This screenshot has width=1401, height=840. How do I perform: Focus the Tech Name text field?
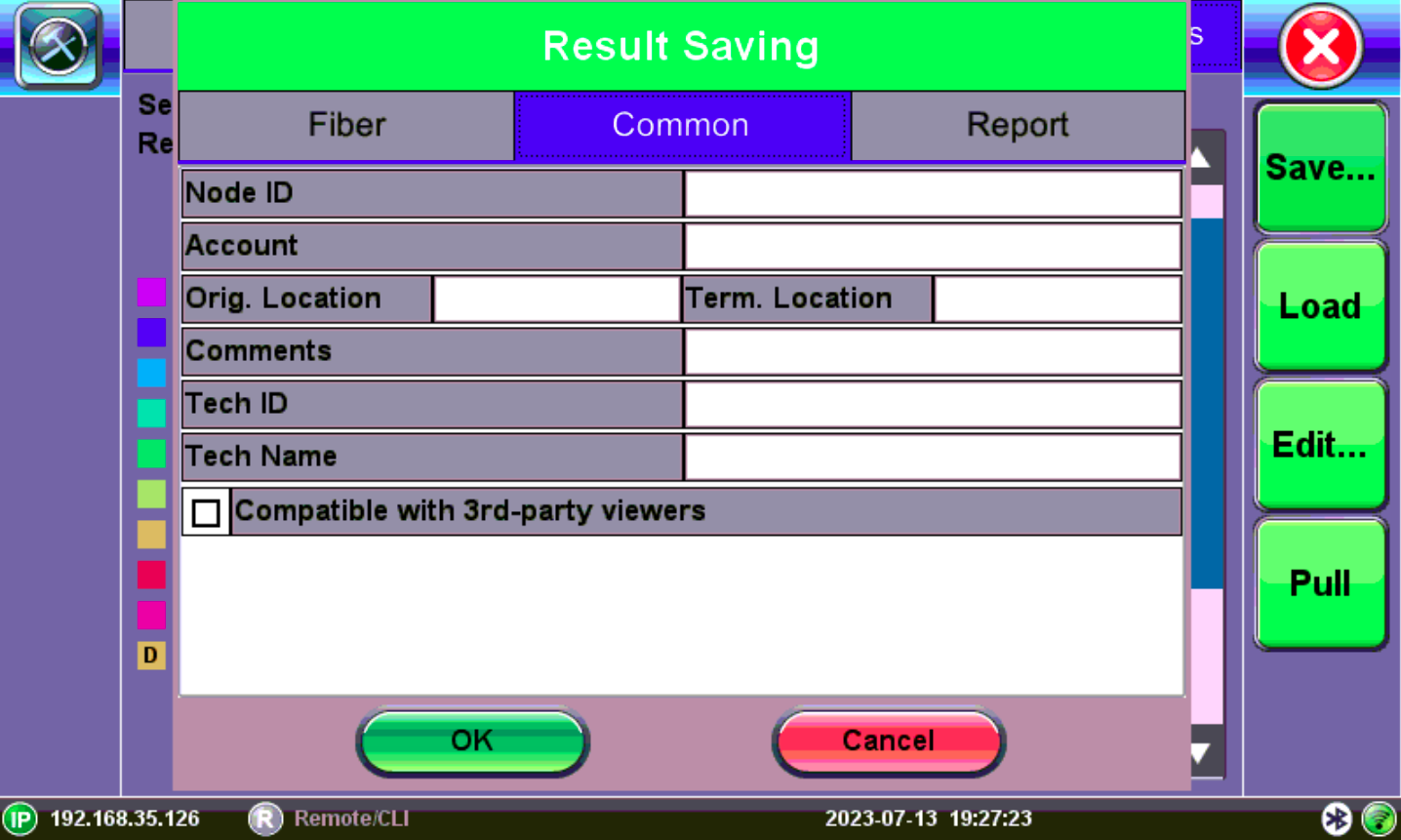point(932,457)
